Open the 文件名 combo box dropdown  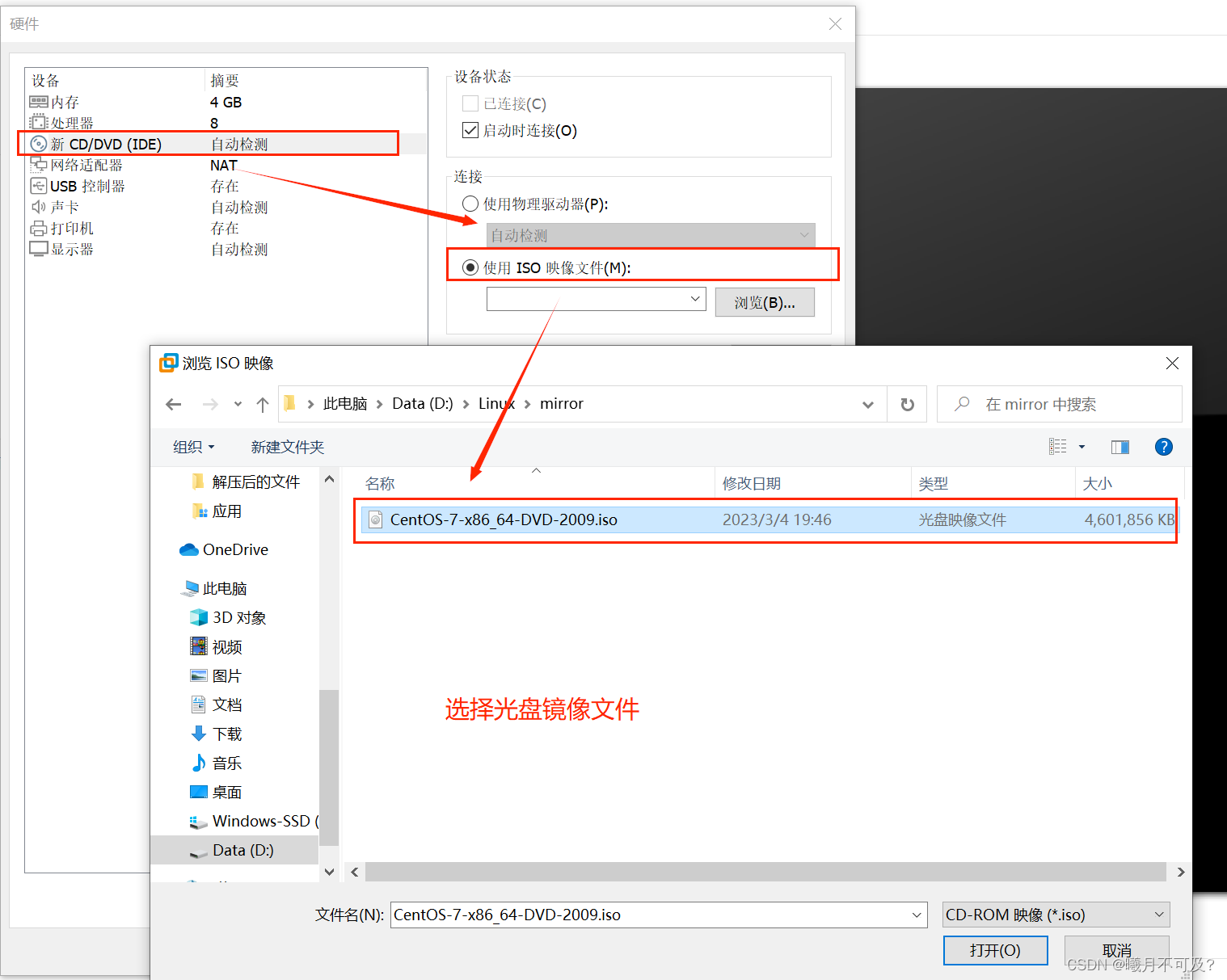[917, 915]
